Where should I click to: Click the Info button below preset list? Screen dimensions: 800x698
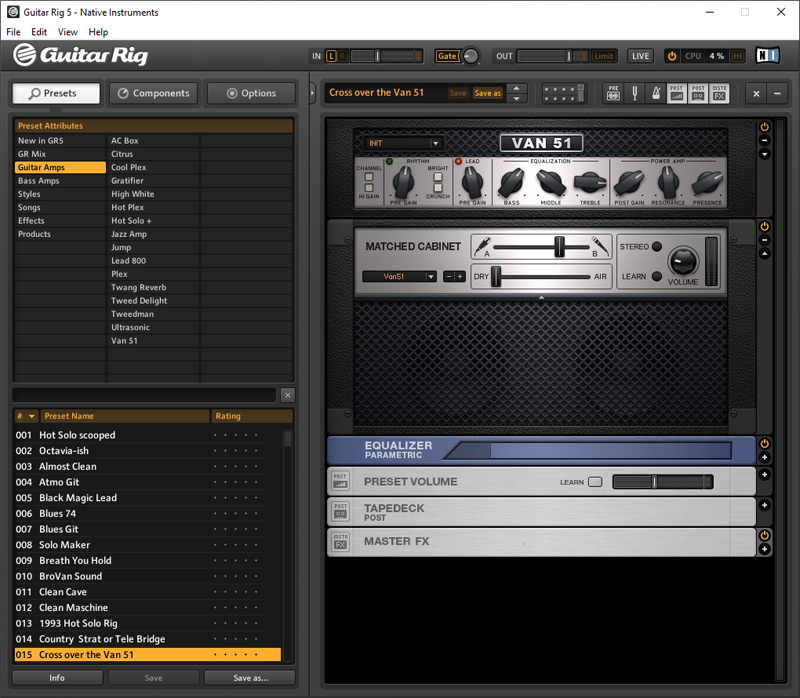[57, 677]
